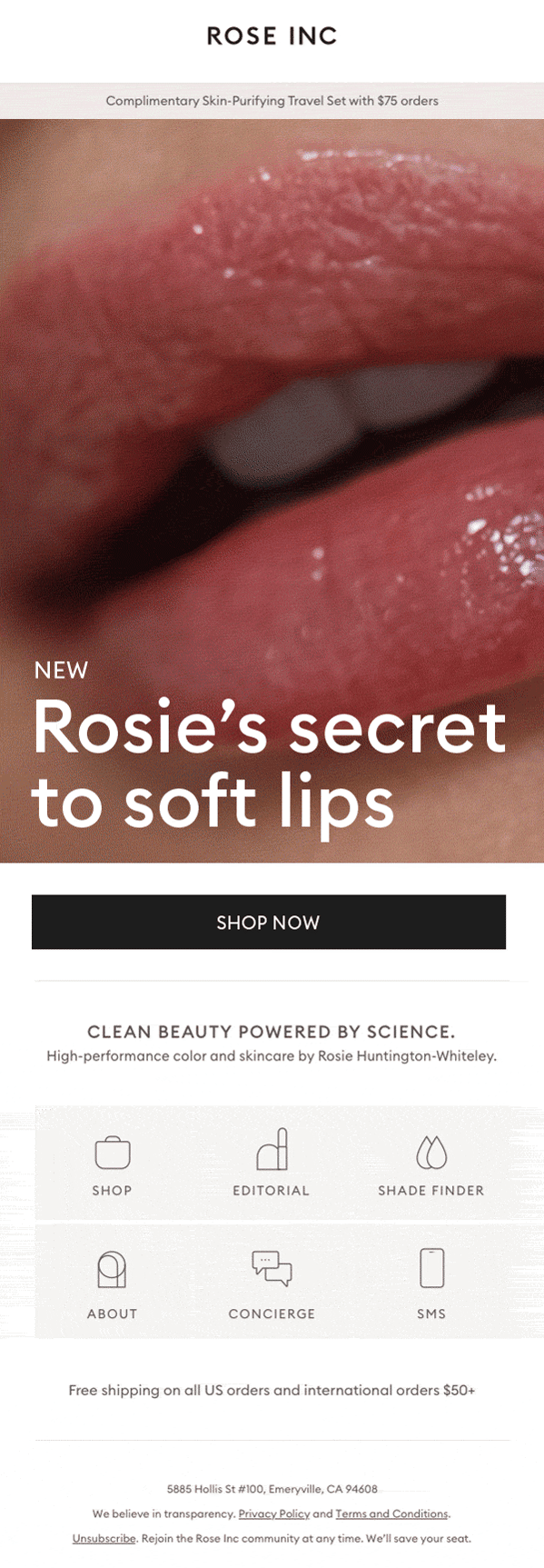Click the About arch icon

click(x=112, y=1270)
